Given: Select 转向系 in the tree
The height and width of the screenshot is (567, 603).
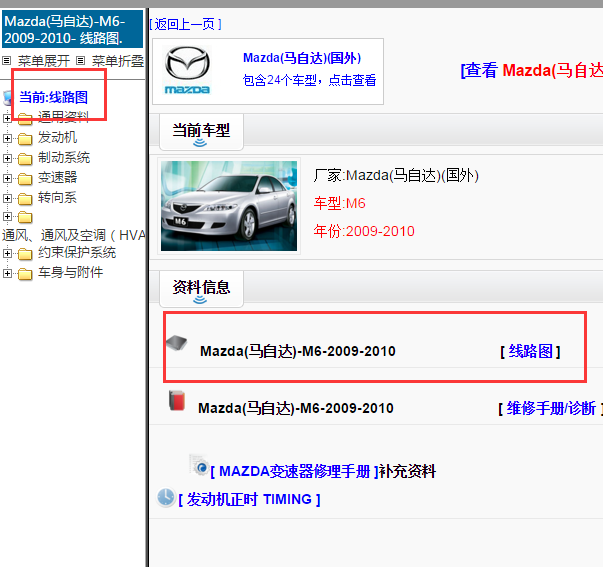Looking at the screenshot, I should coord(57,197).
